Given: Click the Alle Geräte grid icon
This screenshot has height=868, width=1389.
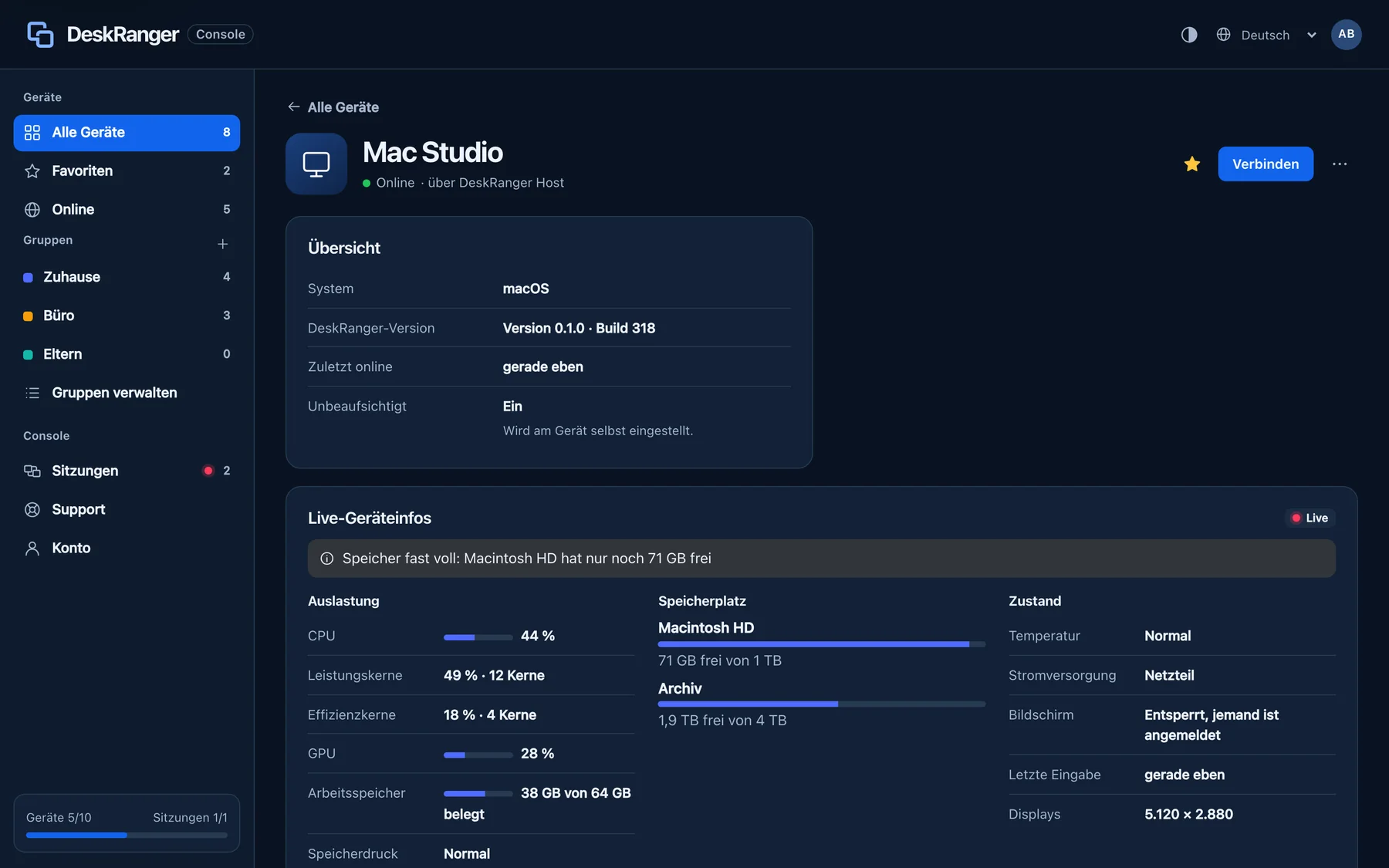Looking at the screenshot, I should click(32, 133).
